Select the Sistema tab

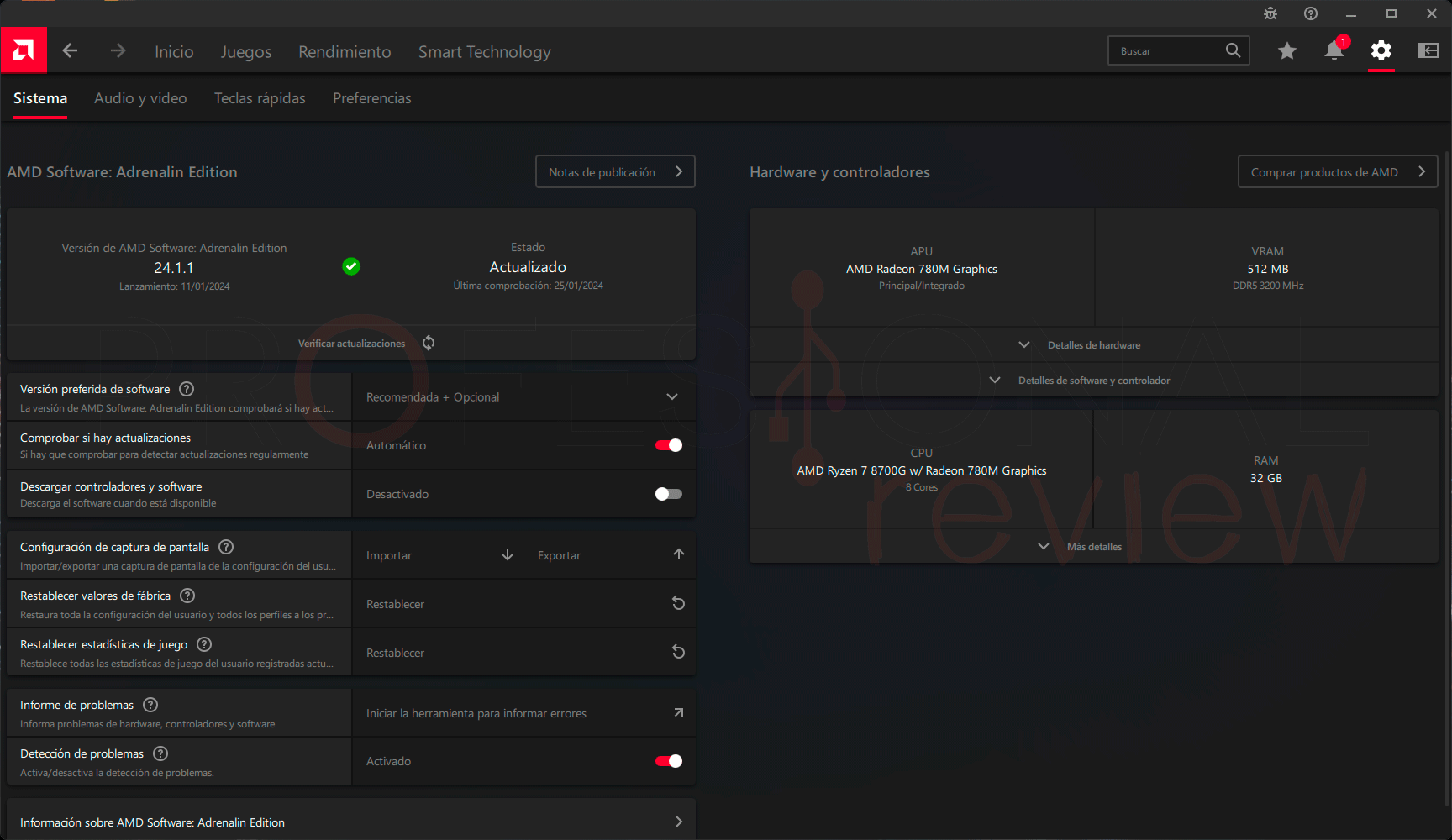pyautogui.click(x=40, y=98)
